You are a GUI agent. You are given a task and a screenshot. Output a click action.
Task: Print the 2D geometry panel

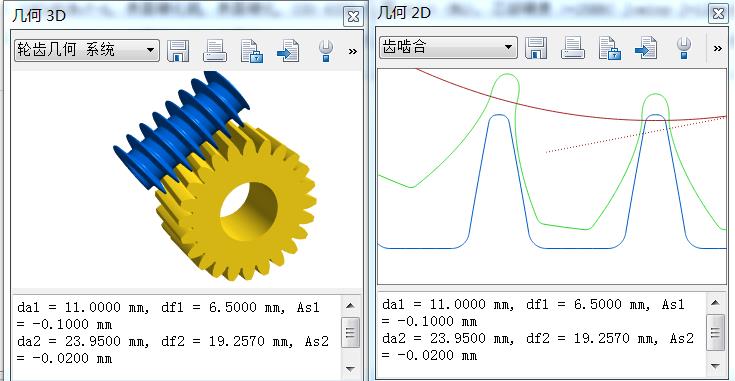(572, 48)
